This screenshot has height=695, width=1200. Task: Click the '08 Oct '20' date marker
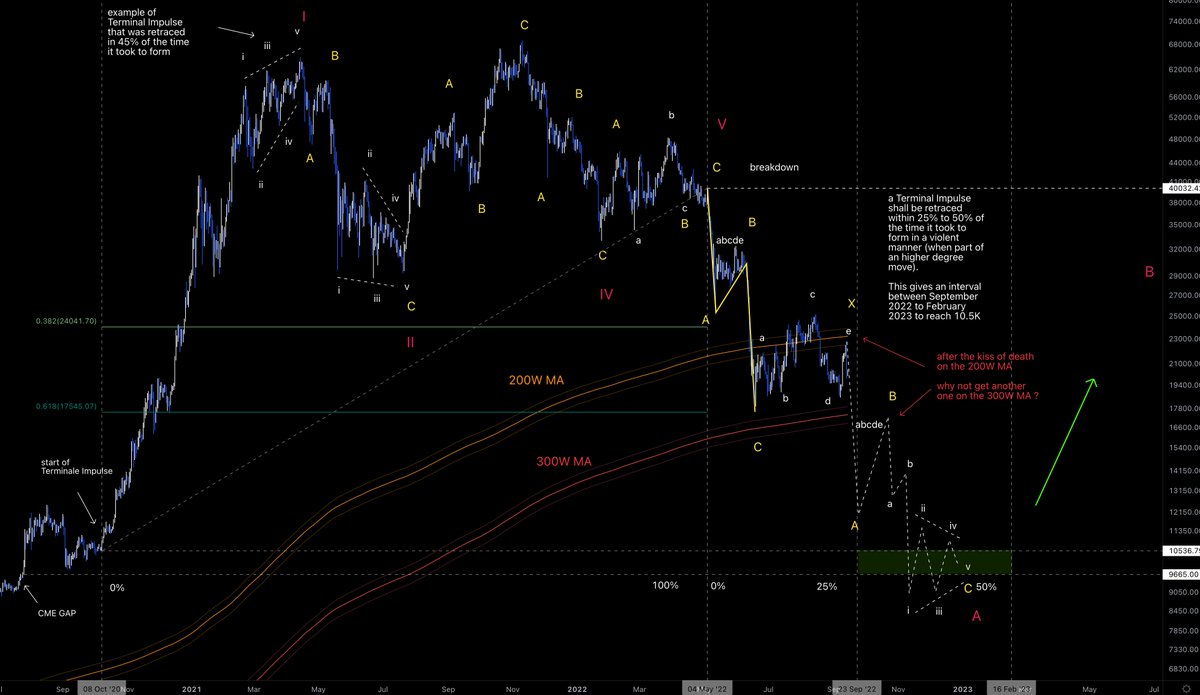[100, 688]
